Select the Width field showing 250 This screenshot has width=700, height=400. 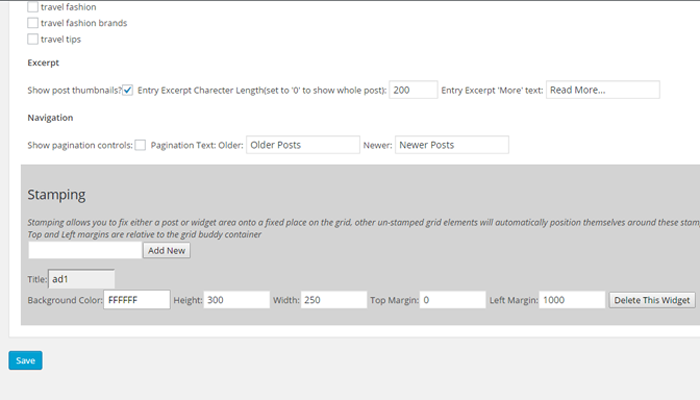coord(334,300)
